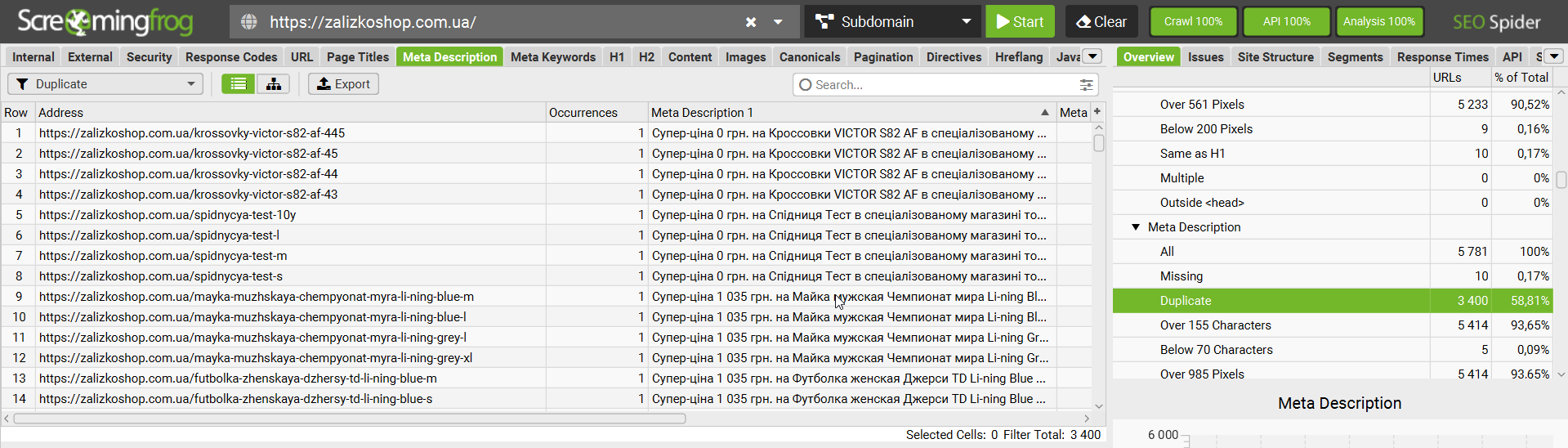The height and width of the screenshot is (448, 1568).
Task: Sort by Address column header
Action: point(290,113)
